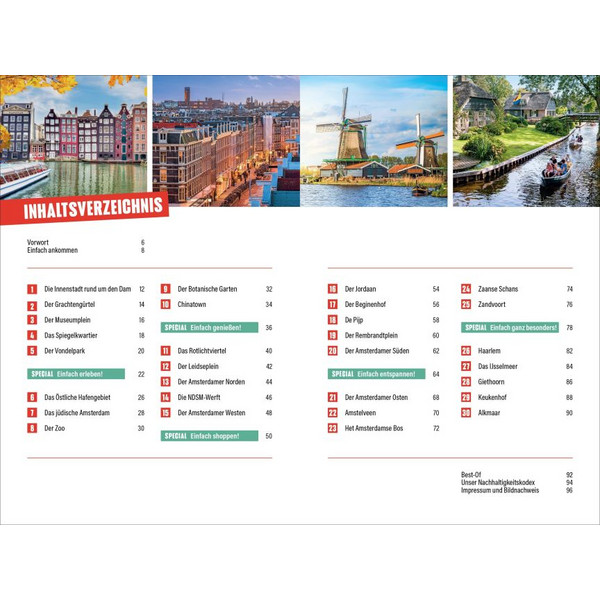Click the 'Der Rembrandtplein' entry
600x600 pixels.
coord(371,336)
